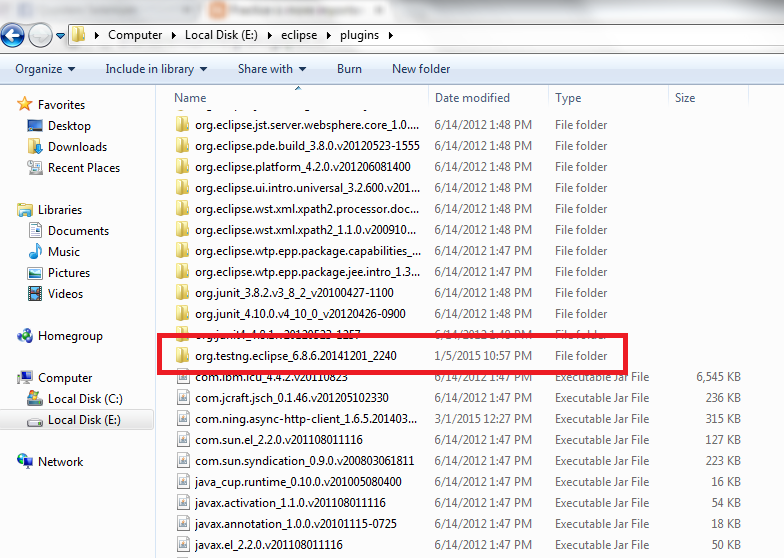This screenshot has height=558, width=784.
Task: Open the Include in library menu
Action: [156, 69]
